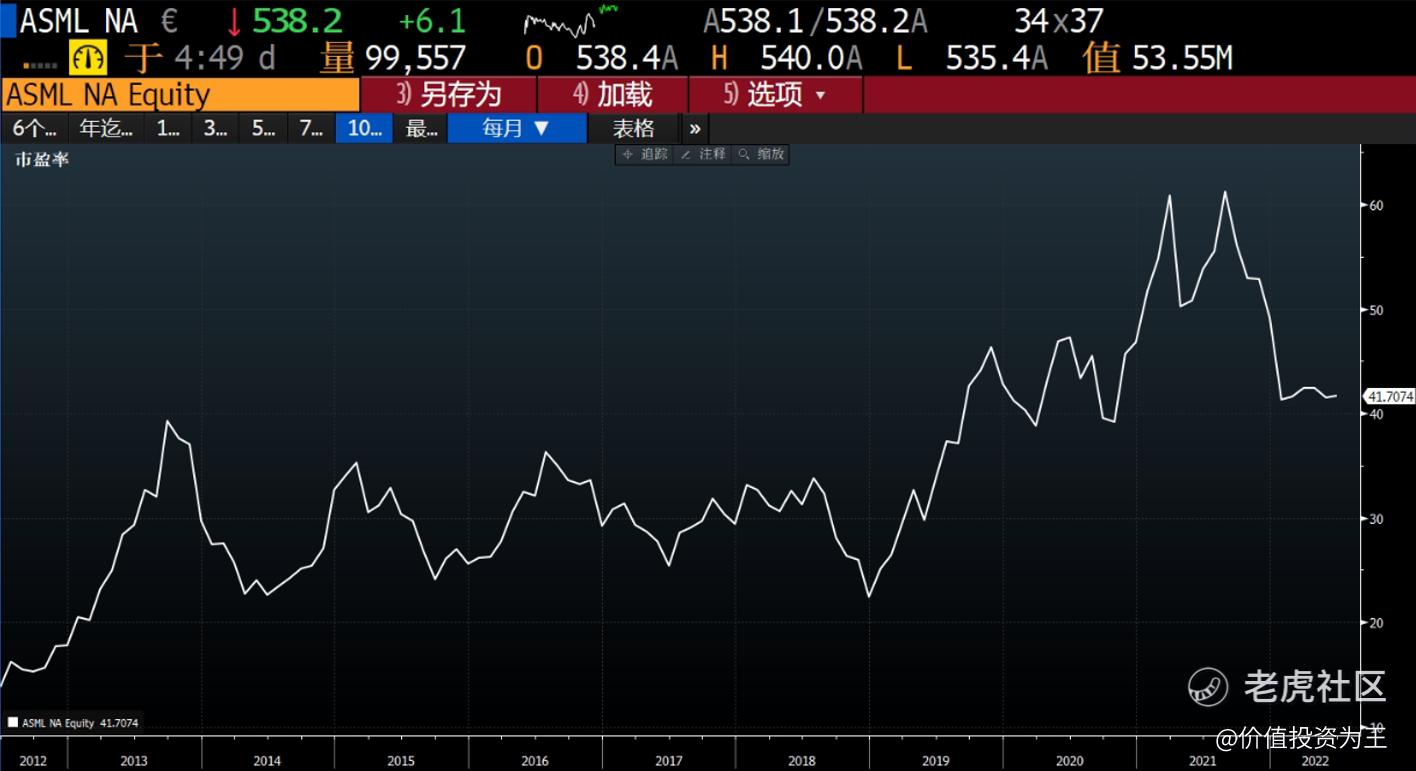This screenshot has height=771, width=1416.
Task: Click the bid/ask quote A538.1/538.2A
Action: click(816, 21)
